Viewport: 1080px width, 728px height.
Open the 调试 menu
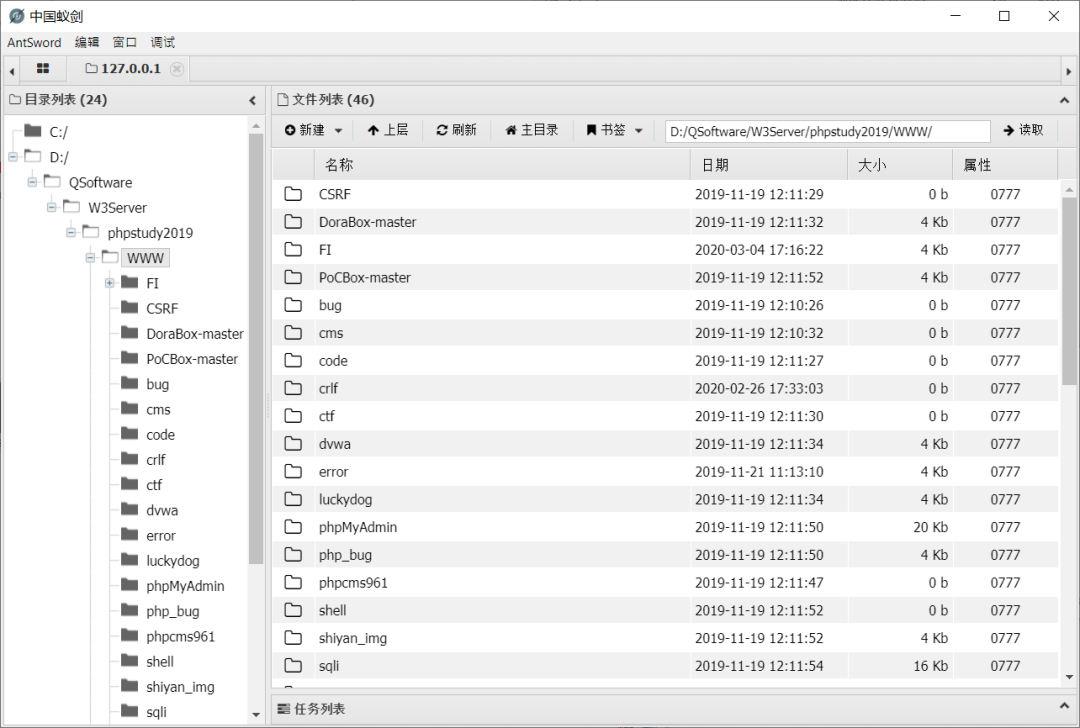(x=163, y=43)
